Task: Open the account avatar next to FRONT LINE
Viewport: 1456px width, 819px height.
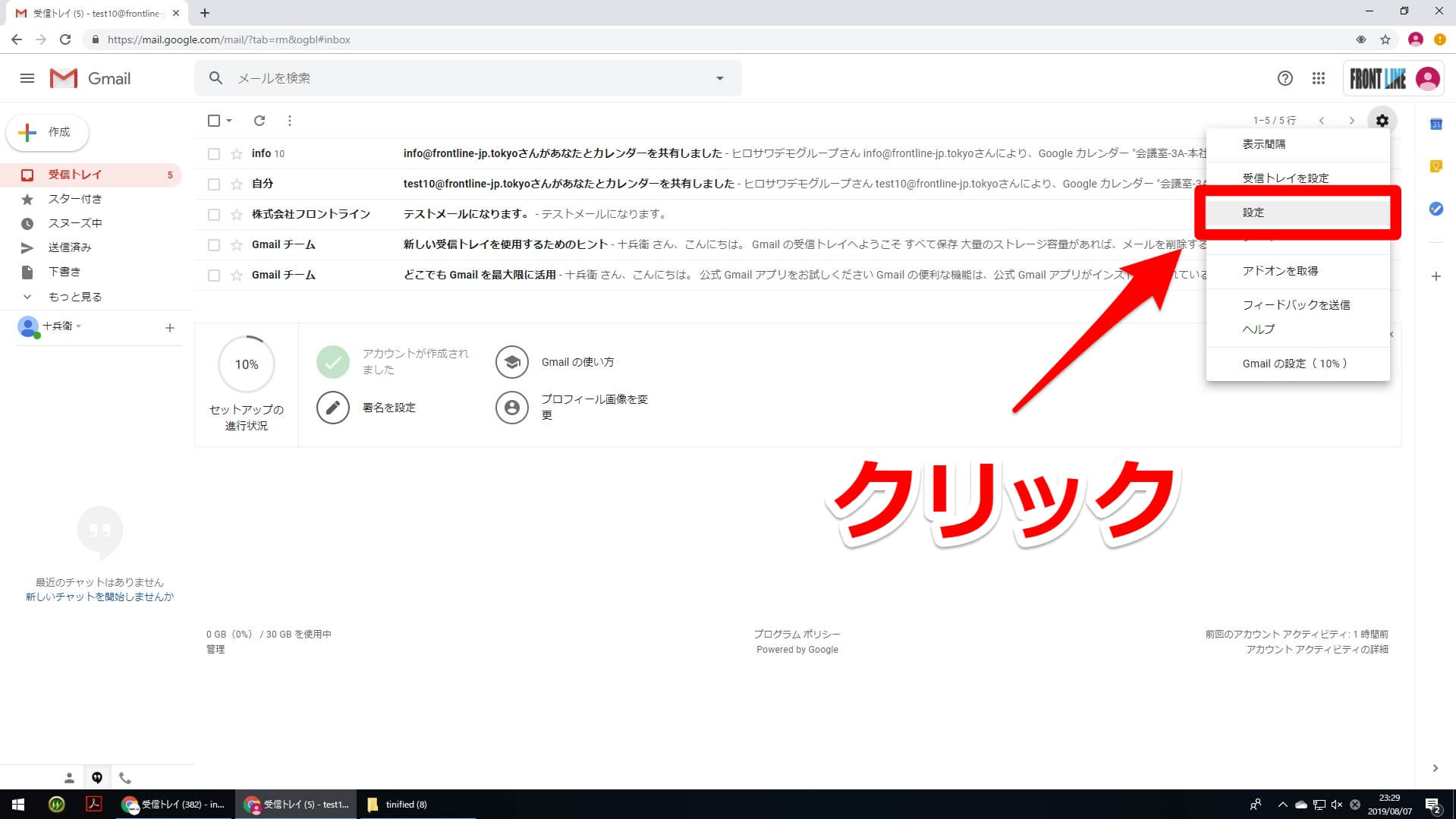Action: (x=1427, y=78)
